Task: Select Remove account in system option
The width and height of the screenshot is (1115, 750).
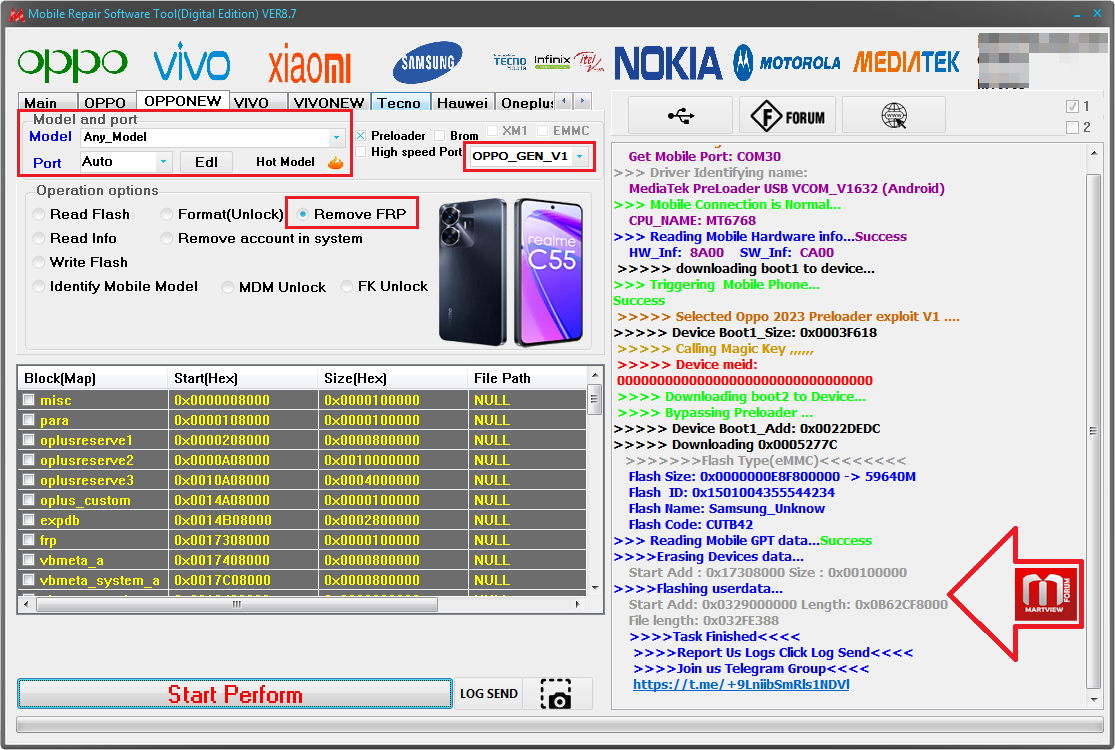Action: tap(262, 238)
